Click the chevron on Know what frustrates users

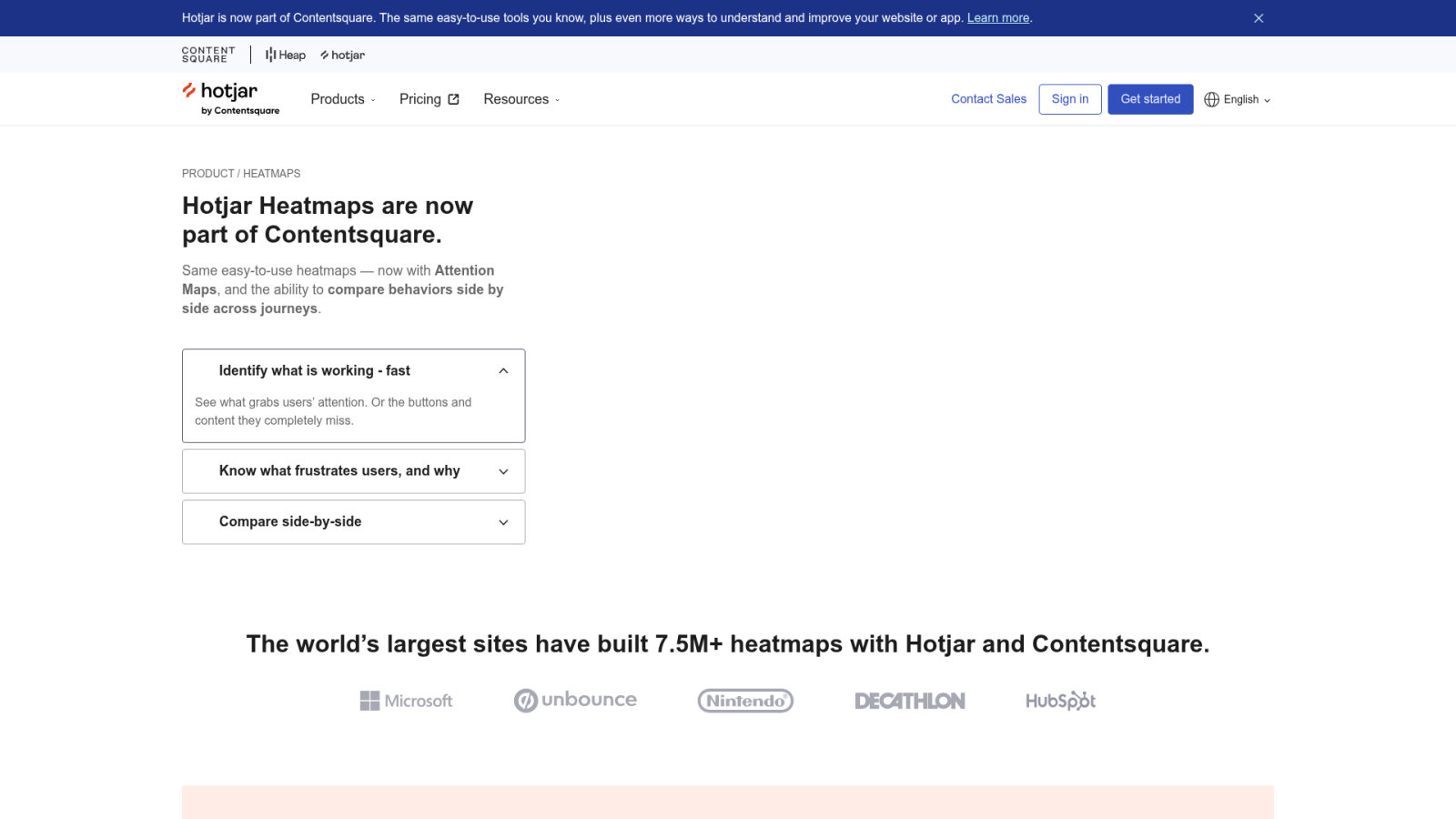tap(503, 471)
